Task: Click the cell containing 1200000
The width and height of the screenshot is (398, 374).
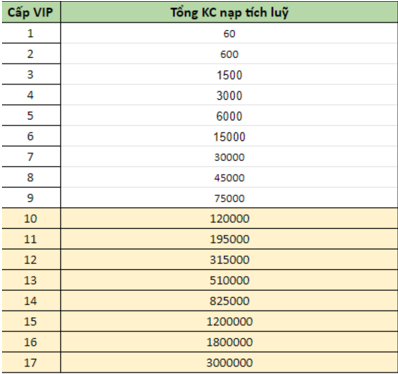Action: pos(229,321)
